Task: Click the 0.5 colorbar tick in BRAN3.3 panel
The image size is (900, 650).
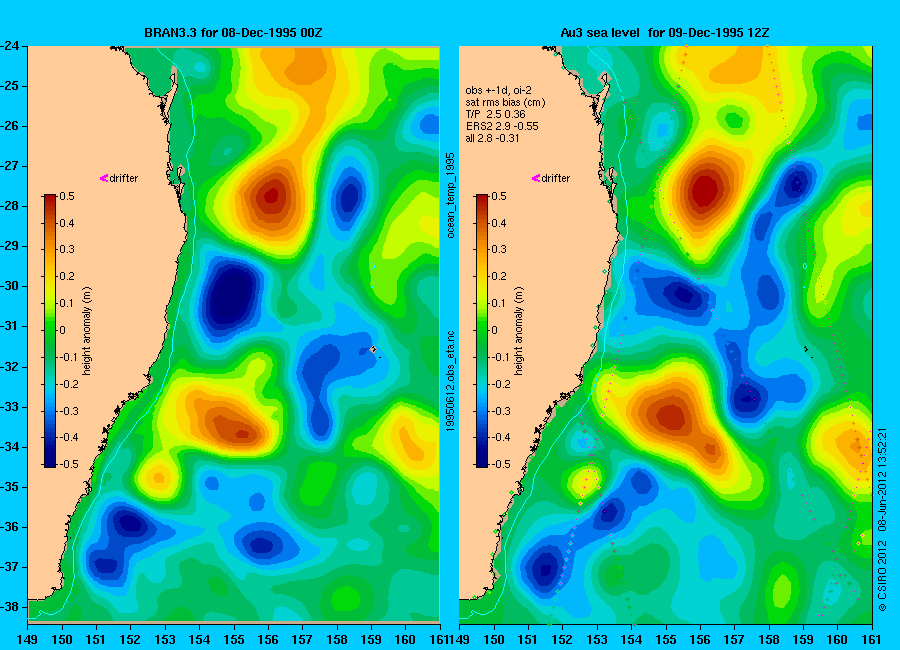Action: pyautogui.click(x=67, y=196)
